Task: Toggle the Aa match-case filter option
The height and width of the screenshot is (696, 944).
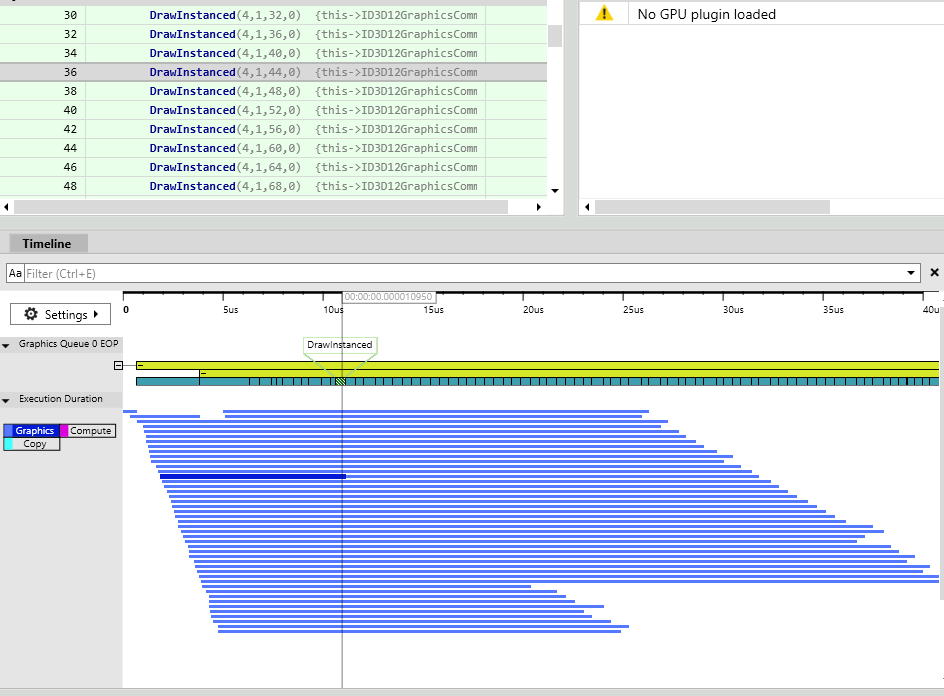Action: [15, 273]
